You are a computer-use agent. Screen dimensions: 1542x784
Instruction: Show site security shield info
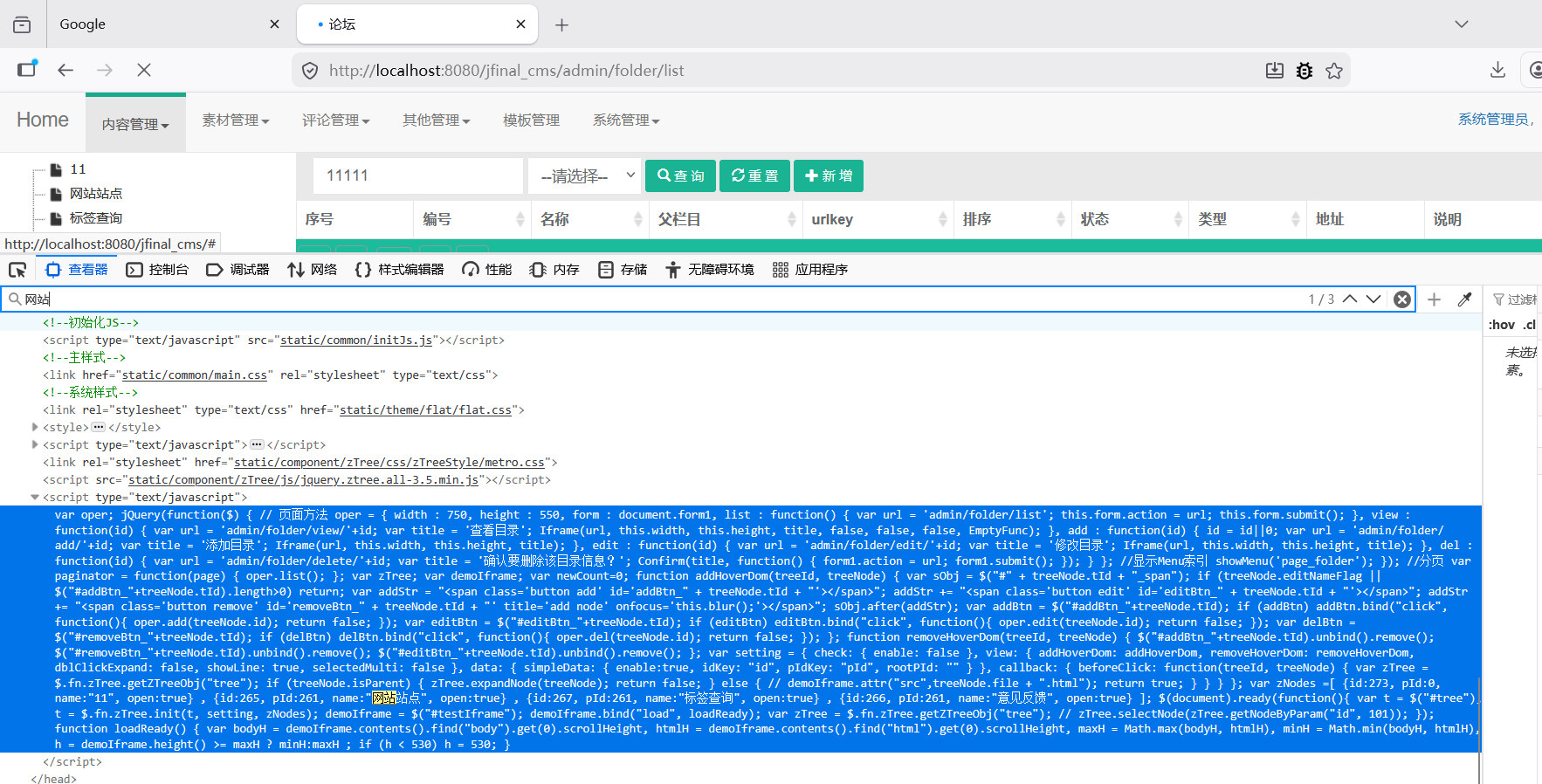(310, 71)
